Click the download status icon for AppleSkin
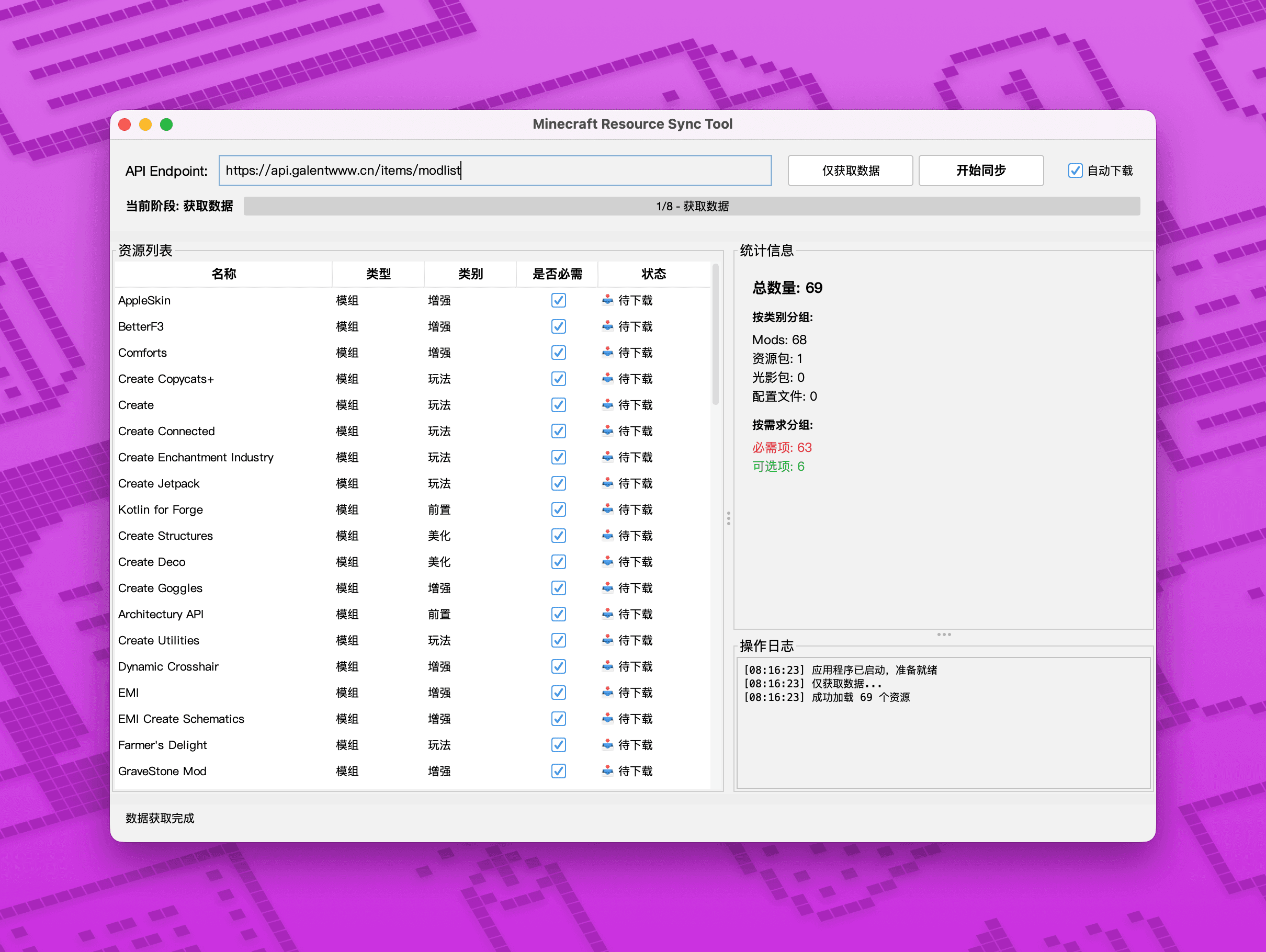Viewport: 1266px width, 952px height. [608, 300]
